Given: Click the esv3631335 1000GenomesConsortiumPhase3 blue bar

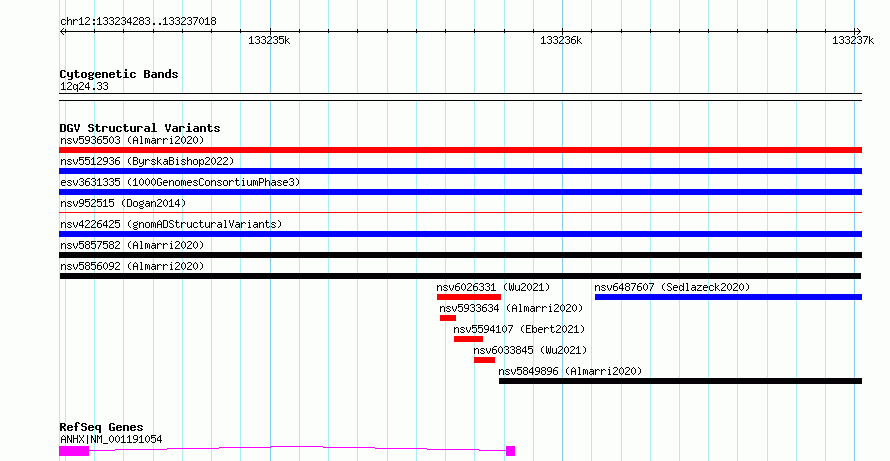Looking at the screenshot, I should coord(460,192).
